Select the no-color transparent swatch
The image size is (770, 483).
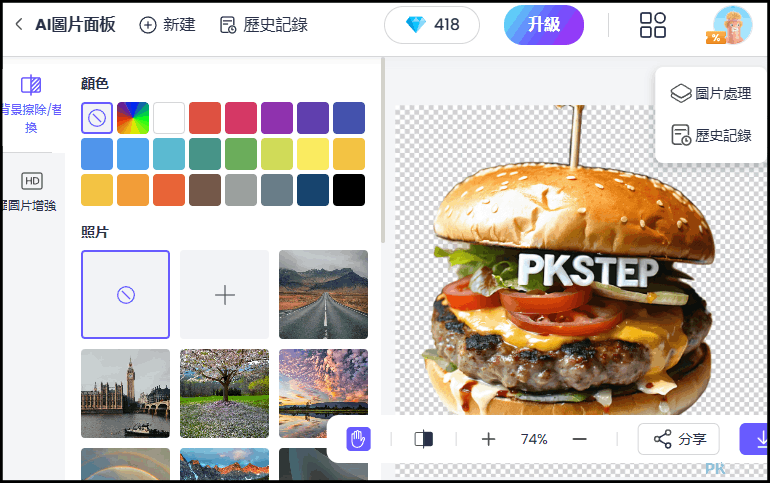coord(97,118)
